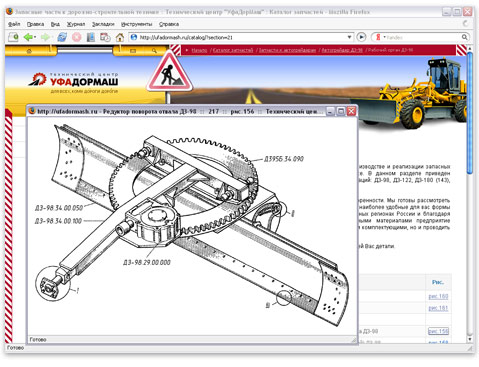Click the ДЗ-98.29.00.000 label in the diagram

pos(147,262)
